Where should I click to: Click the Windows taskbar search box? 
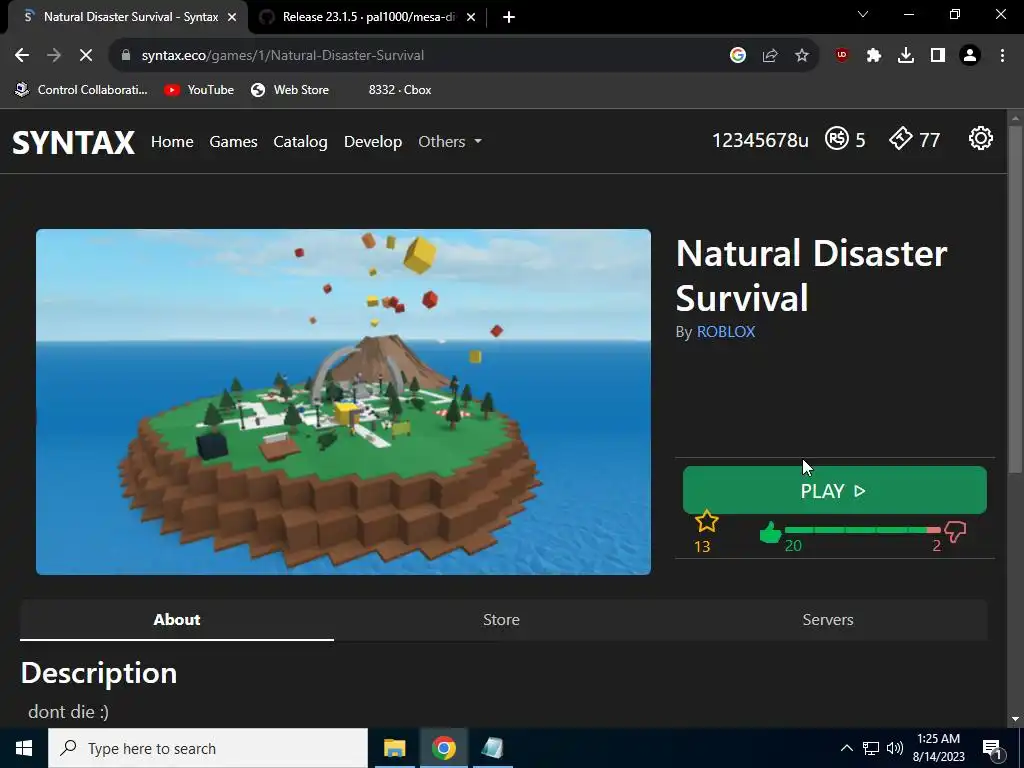(208, 748)
